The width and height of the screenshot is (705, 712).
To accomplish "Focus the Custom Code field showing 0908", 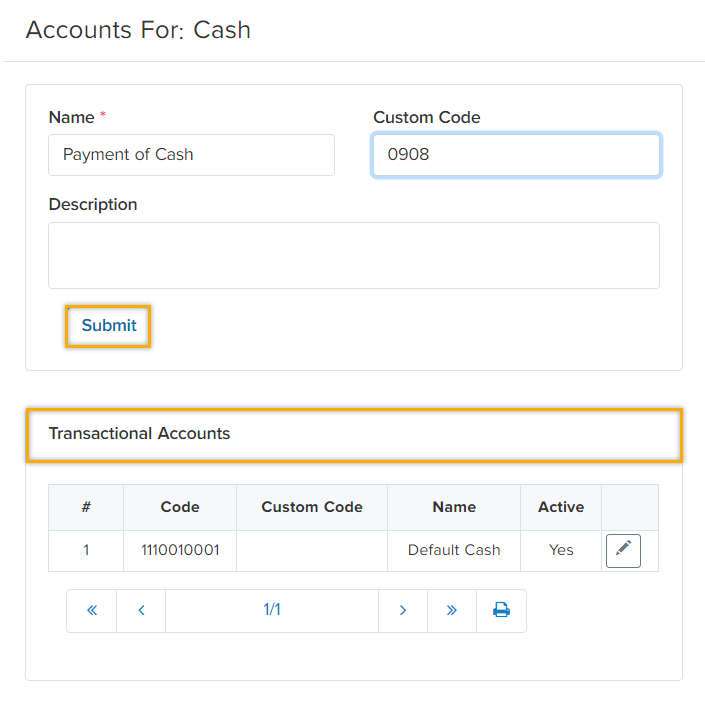I will click(x=516, y=155).
